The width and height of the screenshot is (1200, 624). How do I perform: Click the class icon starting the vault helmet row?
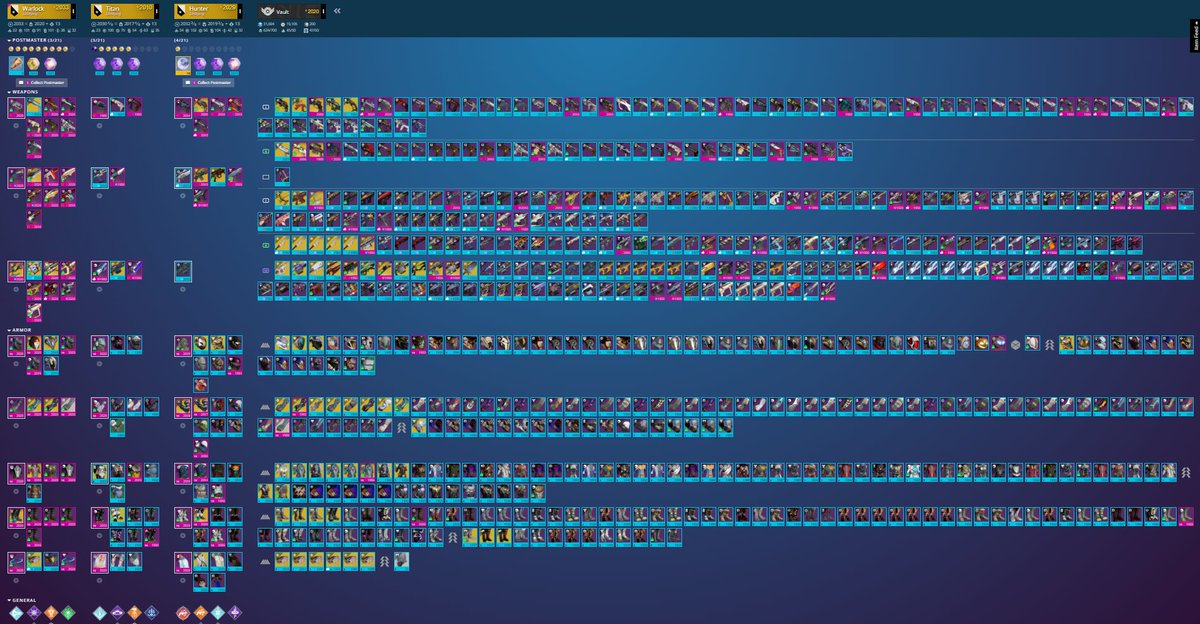point(265,344)
